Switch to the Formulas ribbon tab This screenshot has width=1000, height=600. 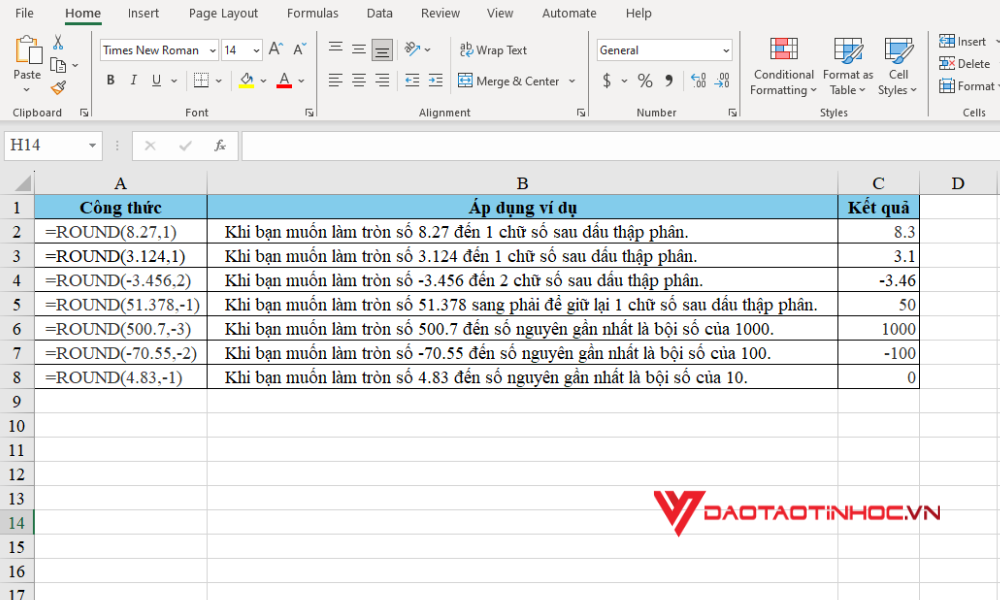click(x=312, y=13)
